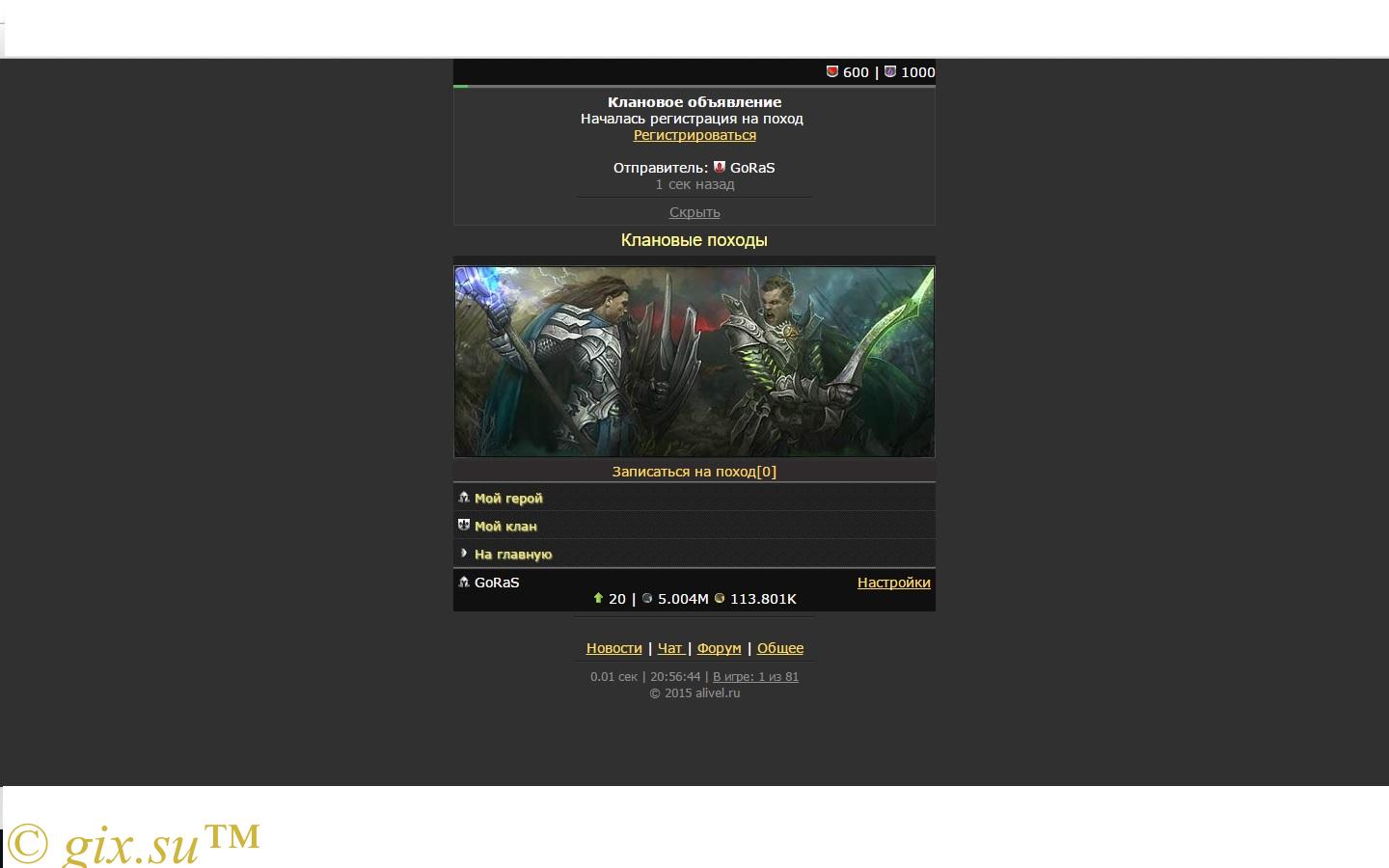Click the 1000 value in top bar
Viewport: 1389px width, 868px height.
(x=918, y=72)
